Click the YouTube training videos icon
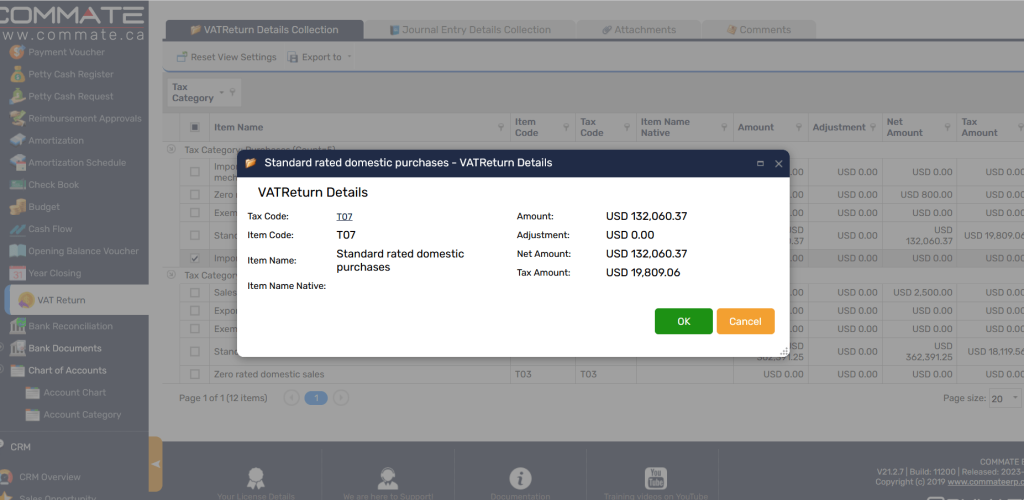This screenshot has height=500, width=1024. click(655, 478)
